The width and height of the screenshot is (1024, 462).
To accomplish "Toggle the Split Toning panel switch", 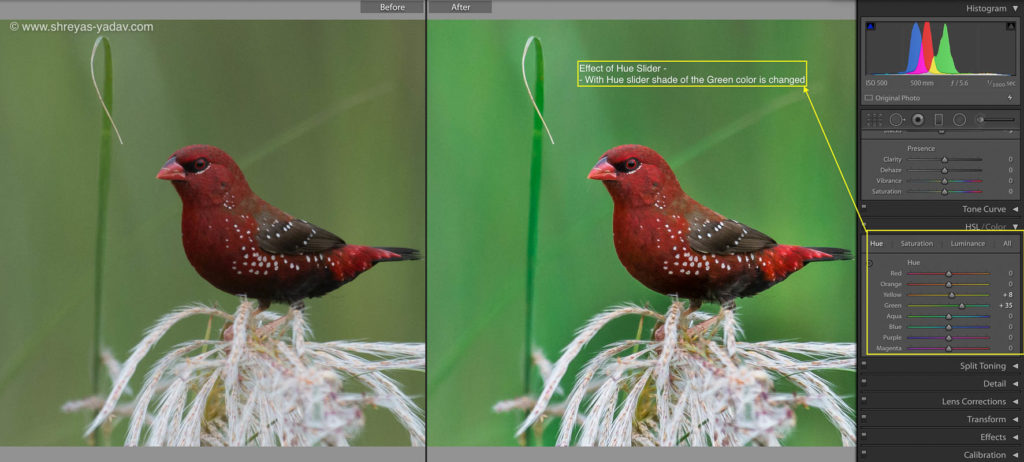I will point(864,363).
